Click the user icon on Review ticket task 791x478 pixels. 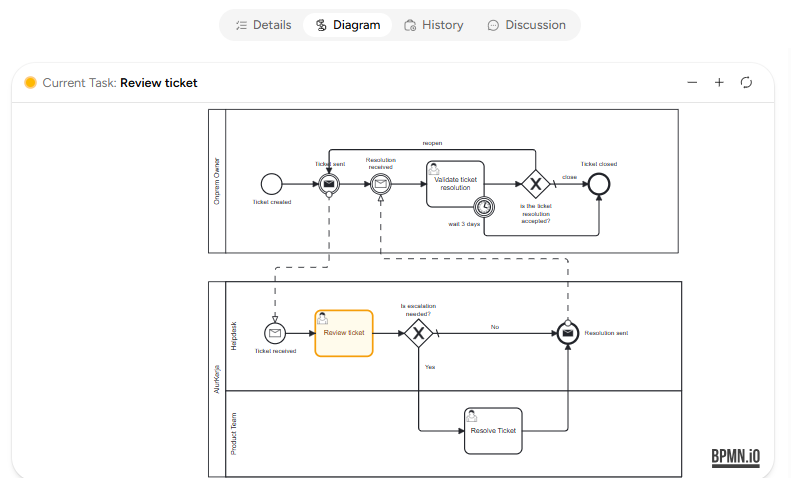[322, 318]
